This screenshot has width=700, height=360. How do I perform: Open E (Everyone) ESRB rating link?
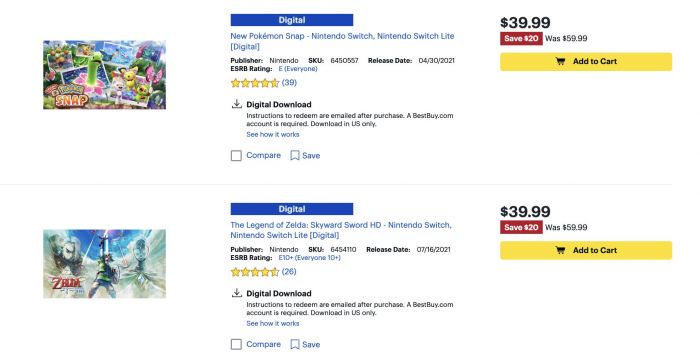click(298, 69)
